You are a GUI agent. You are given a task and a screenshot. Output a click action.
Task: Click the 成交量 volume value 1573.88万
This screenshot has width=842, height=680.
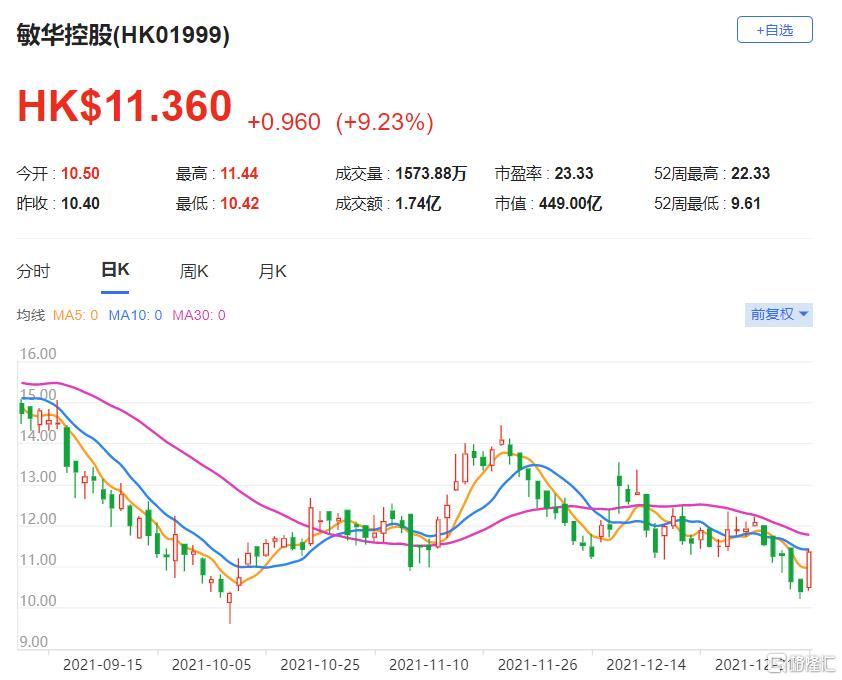[x=430, y=174]
